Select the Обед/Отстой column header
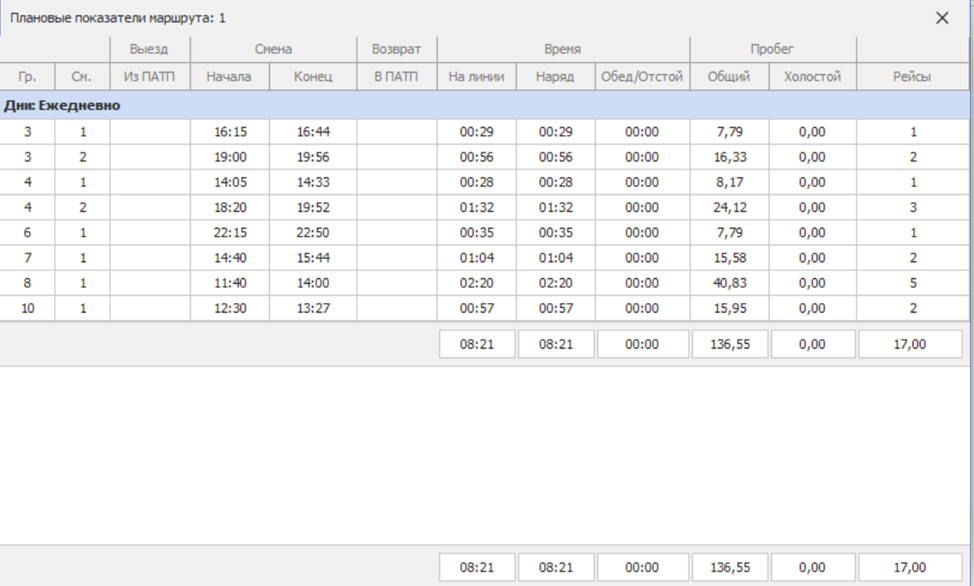Viewport: 974px width, 586px height. click(x=642, y=77)
